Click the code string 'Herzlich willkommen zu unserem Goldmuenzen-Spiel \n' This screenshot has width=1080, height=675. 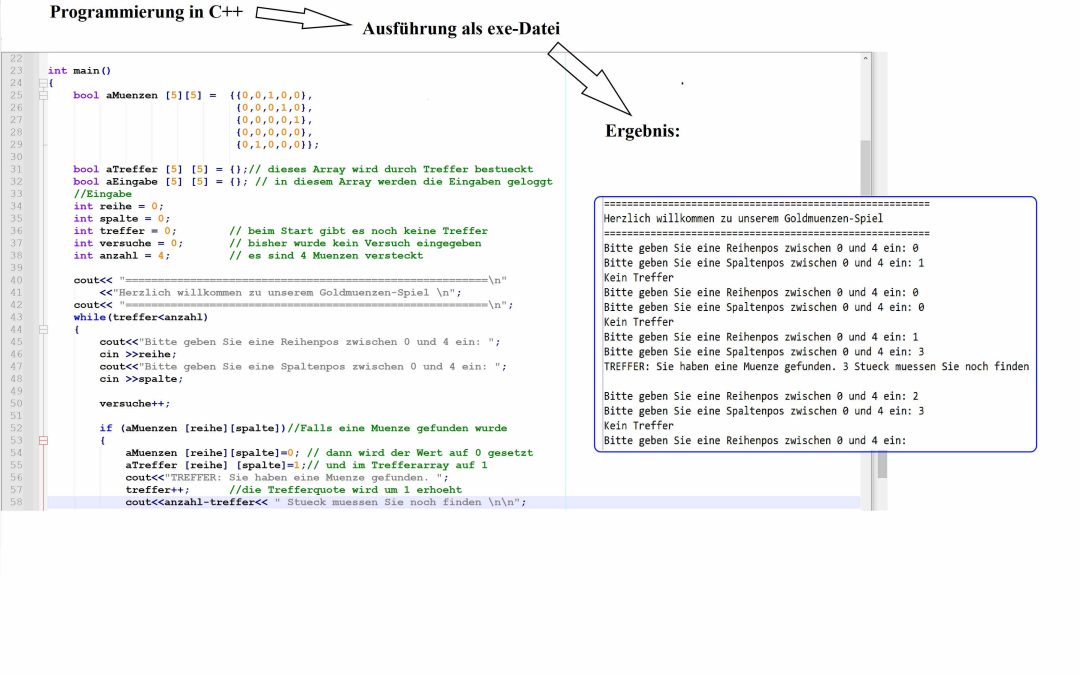tap(284, 292)
